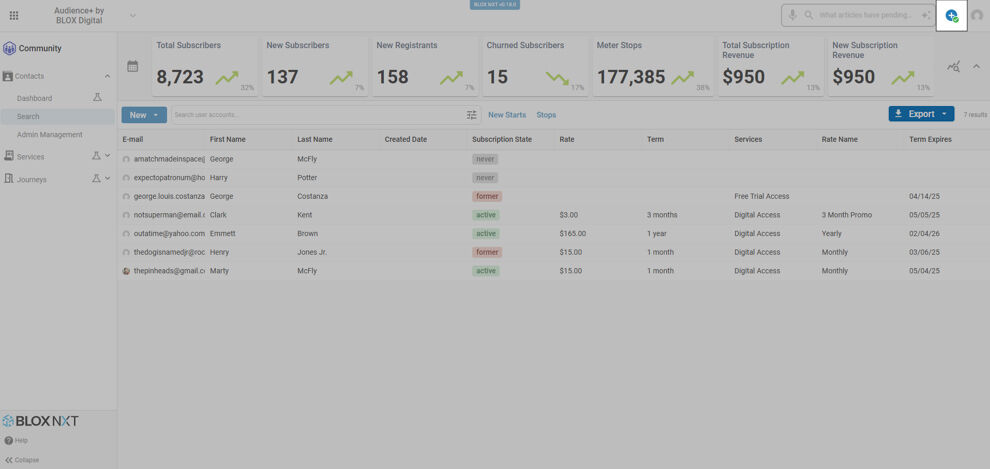Open the search filter sliders icon

click(472, 115)
